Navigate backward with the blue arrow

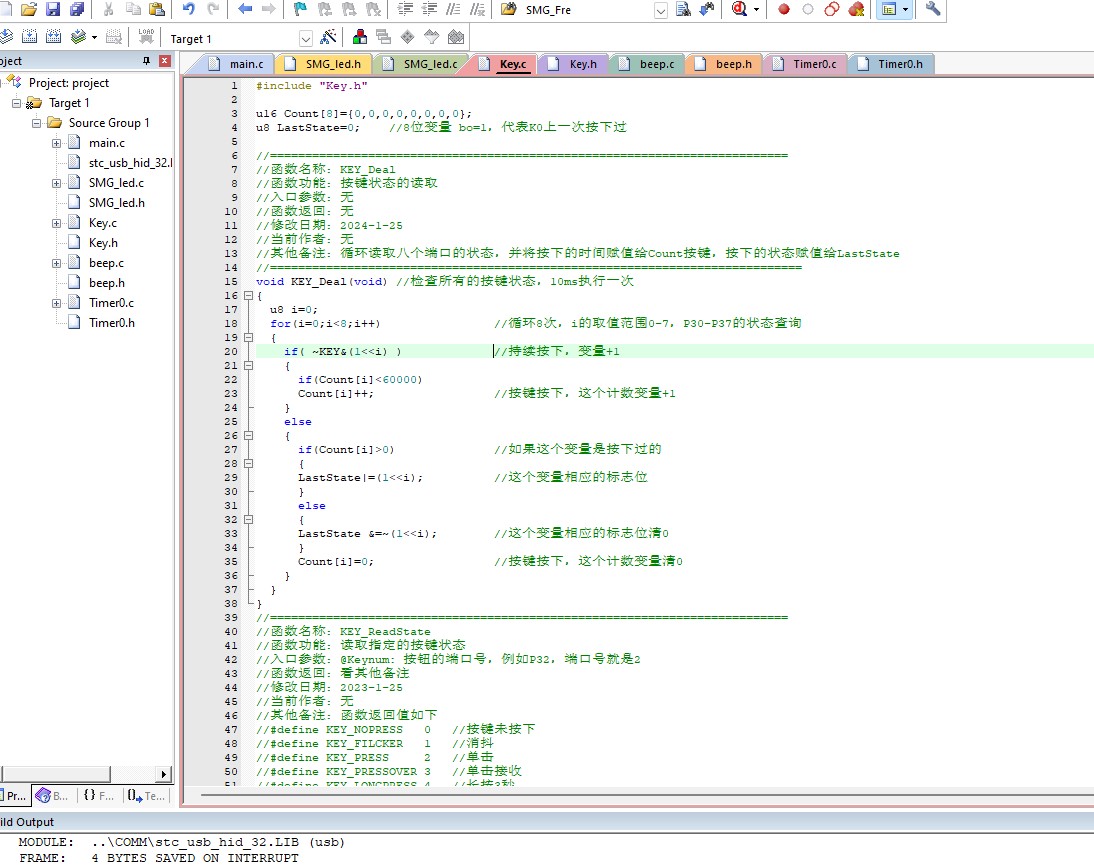click(245, 9)
